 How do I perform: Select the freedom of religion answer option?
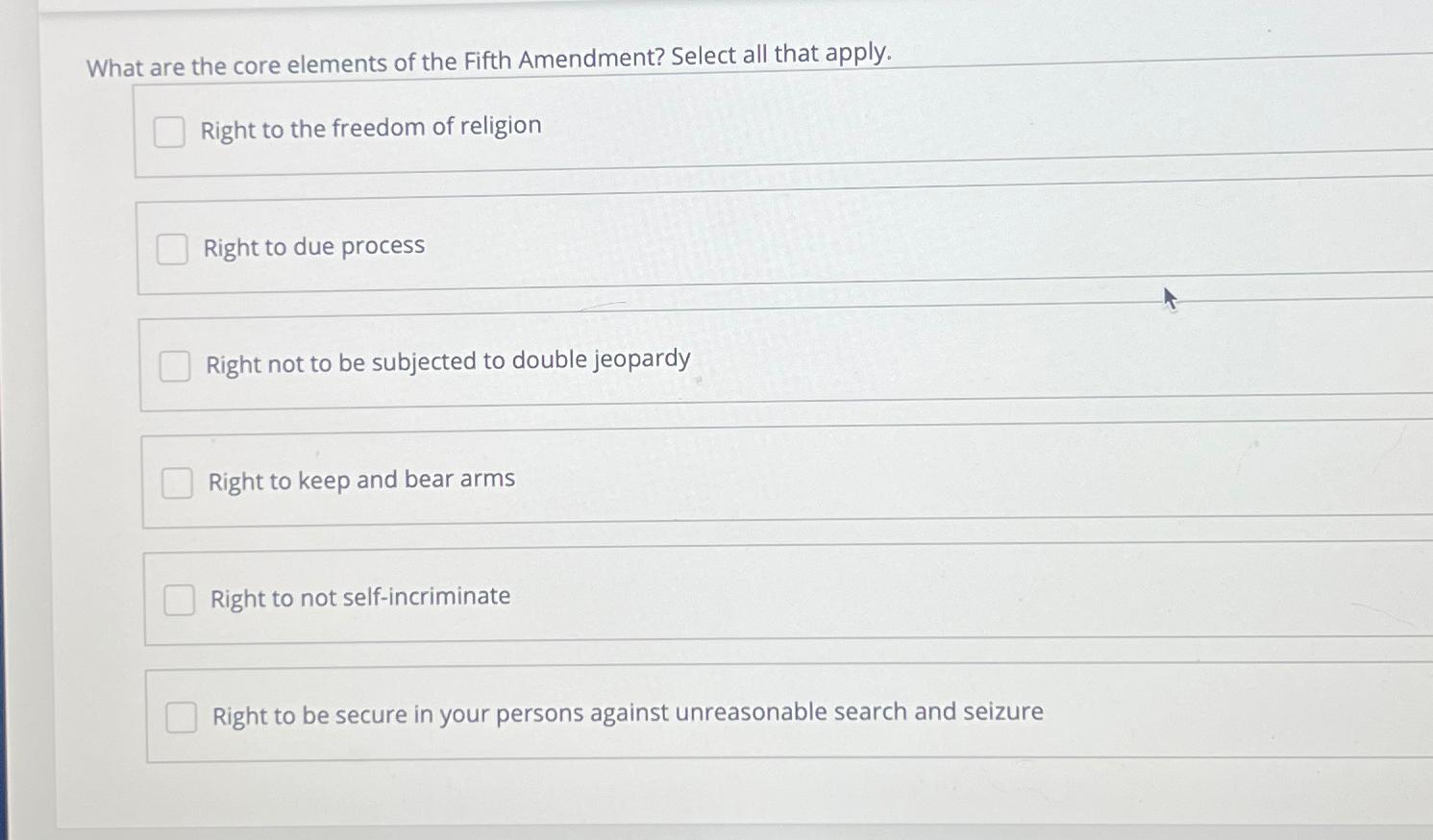tap(370, 127)
